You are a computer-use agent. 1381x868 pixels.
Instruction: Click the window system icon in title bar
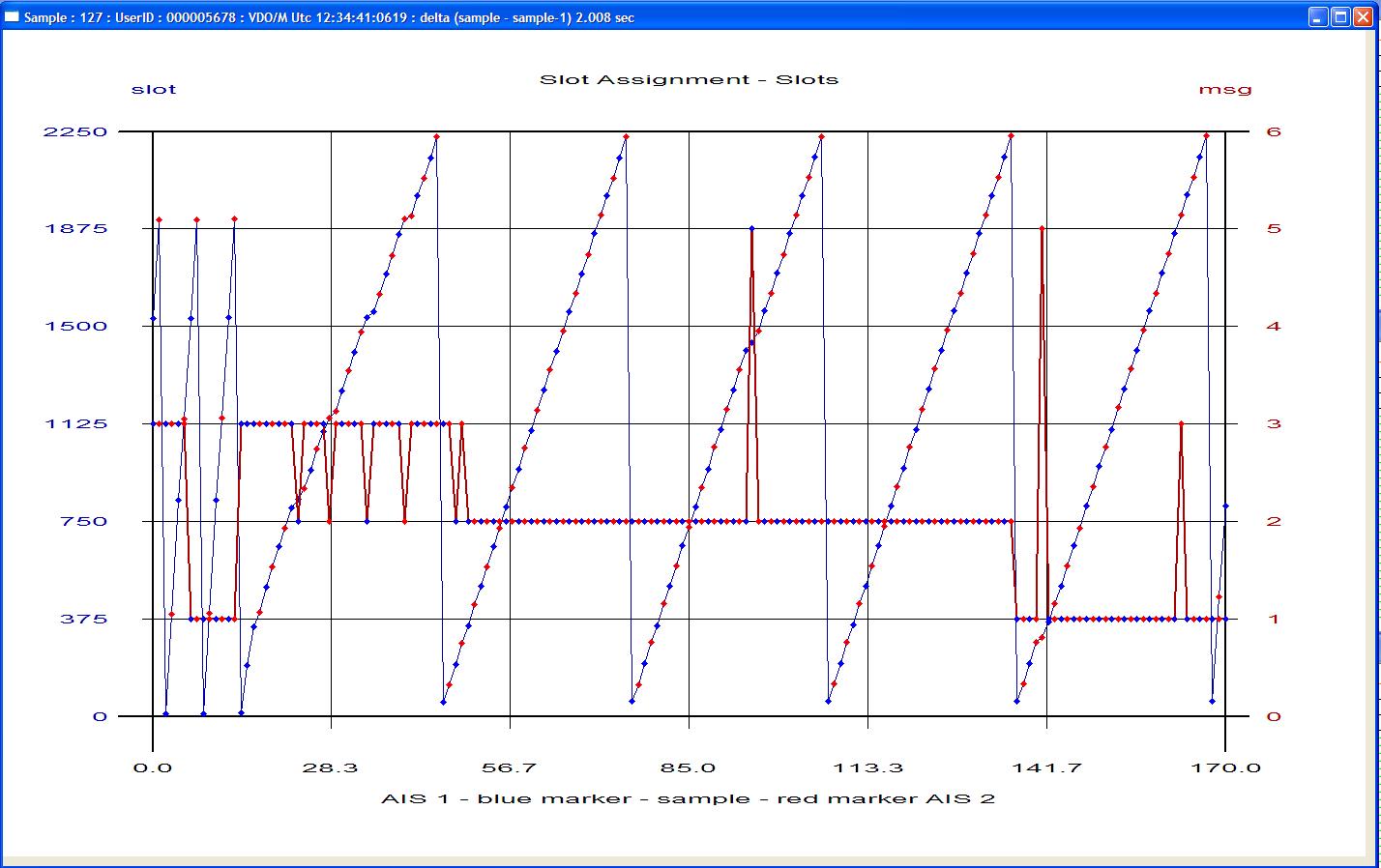point(12,17)
